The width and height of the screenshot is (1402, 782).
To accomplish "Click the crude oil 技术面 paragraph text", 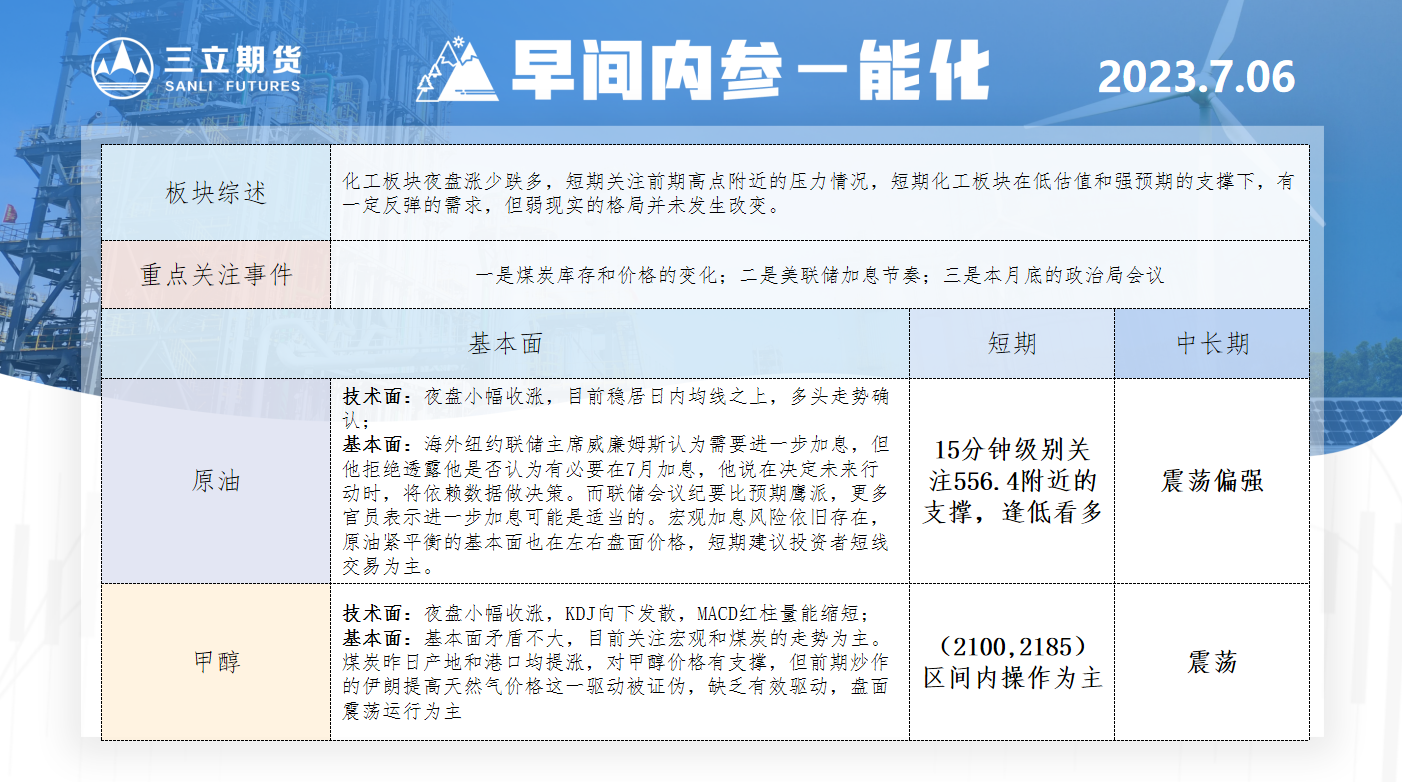I will click(616, 408).
